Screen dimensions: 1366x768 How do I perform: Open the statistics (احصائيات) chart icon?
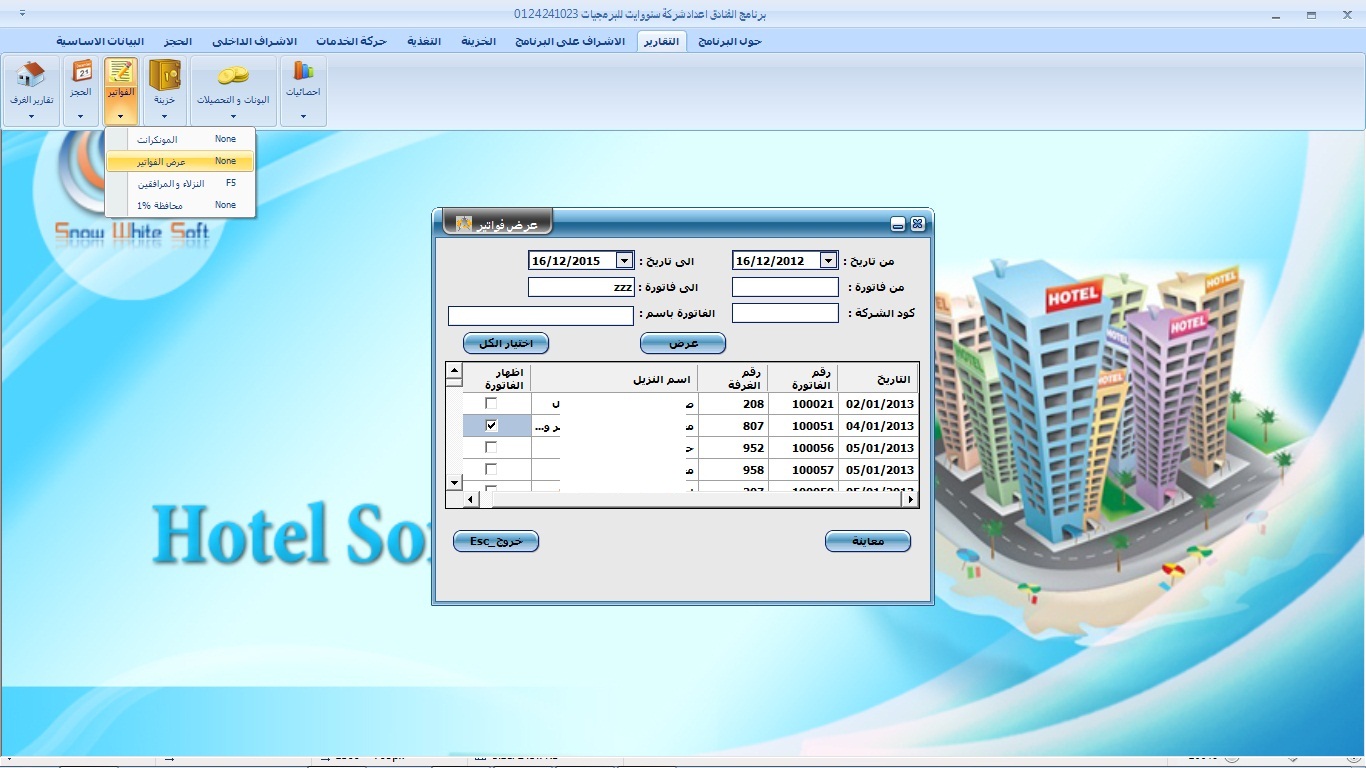pyautogui.click(x=303, y=72)
